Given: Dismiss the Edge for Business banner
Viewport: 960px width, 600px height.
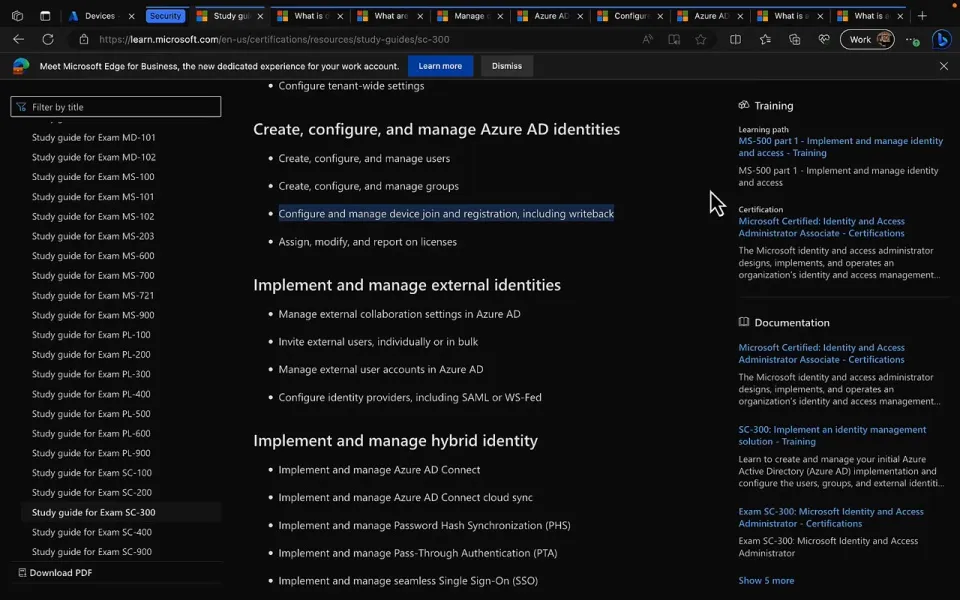Looking at the screenshot, I should (x=506, y=66).
